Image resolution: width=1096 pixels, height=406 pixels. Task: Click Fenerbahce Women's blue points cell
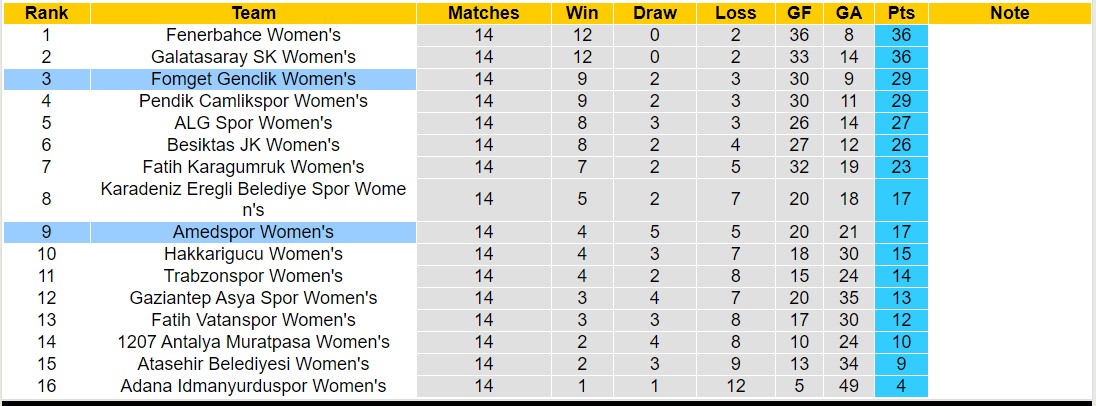click(901, 35)
